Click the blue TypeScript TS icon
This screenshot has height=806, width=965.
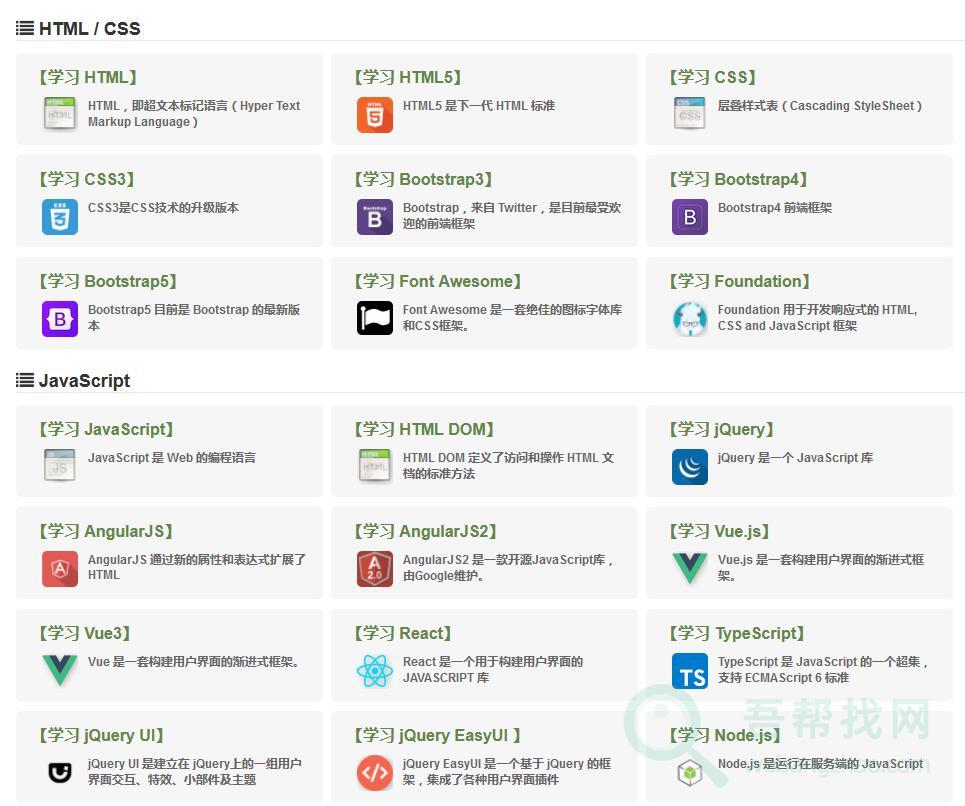click(690, 671)
